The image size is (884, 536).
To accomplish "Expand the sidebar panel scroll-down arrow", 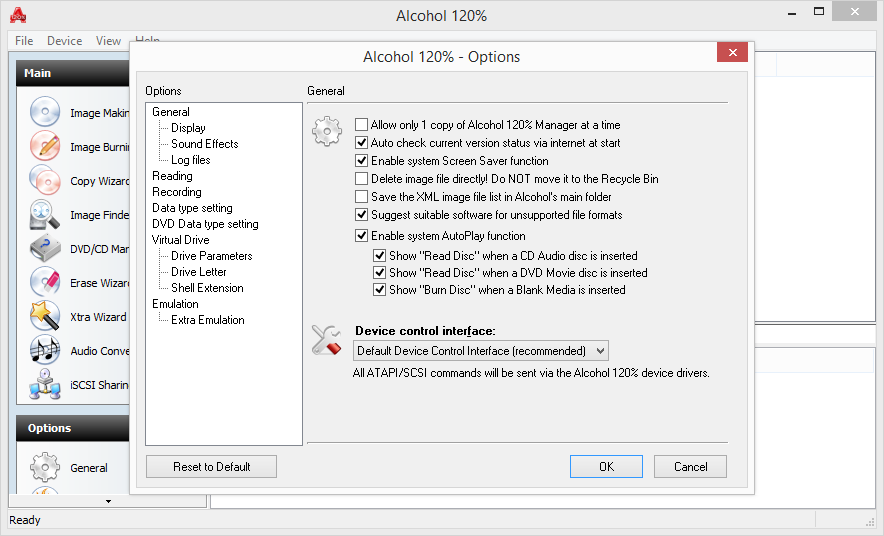I will coord(108,501).
